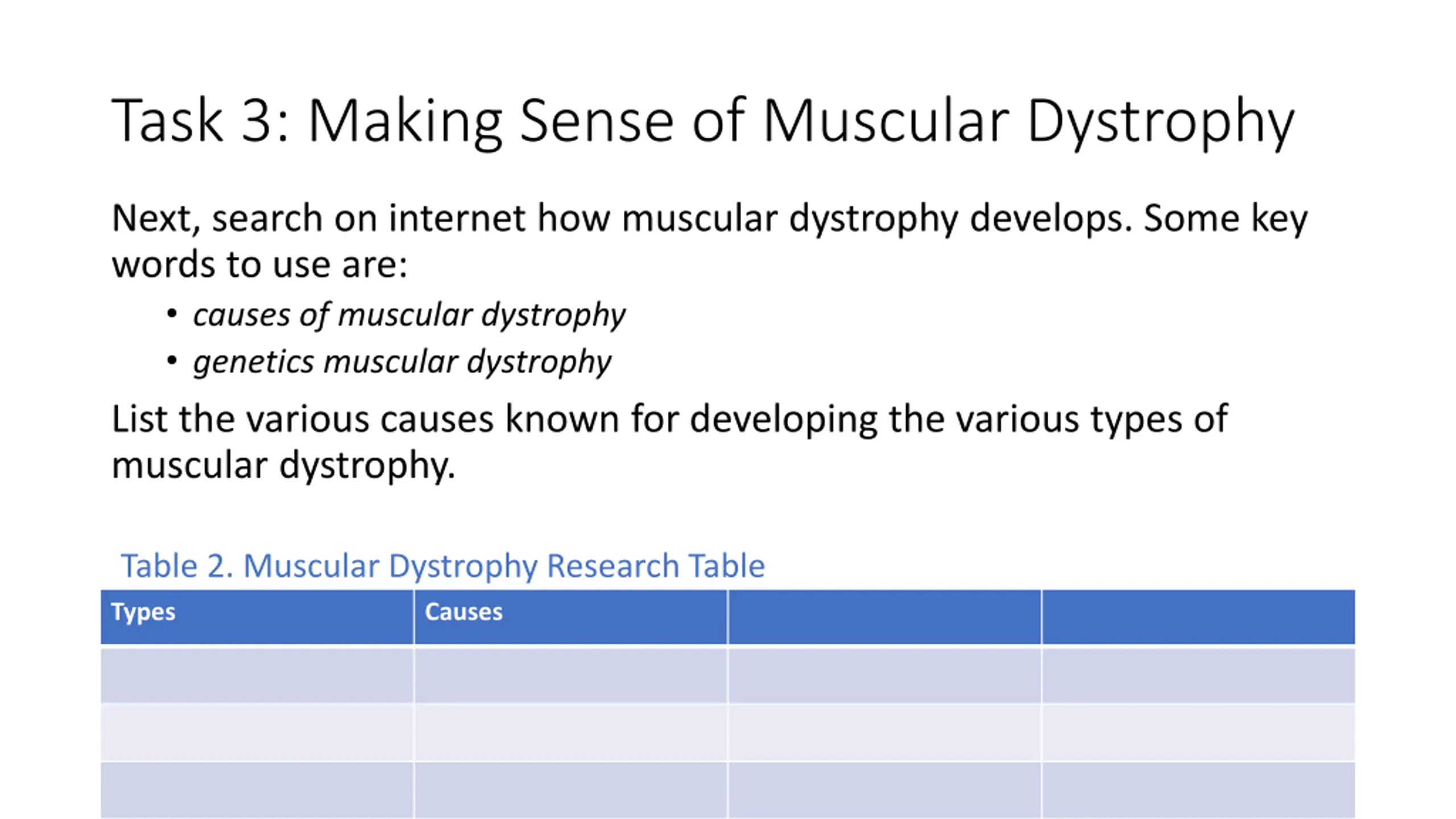Click the bullet 'genetics muscular dystrophy'
This screenshot has width=1456, height=819.
(402, 362)
